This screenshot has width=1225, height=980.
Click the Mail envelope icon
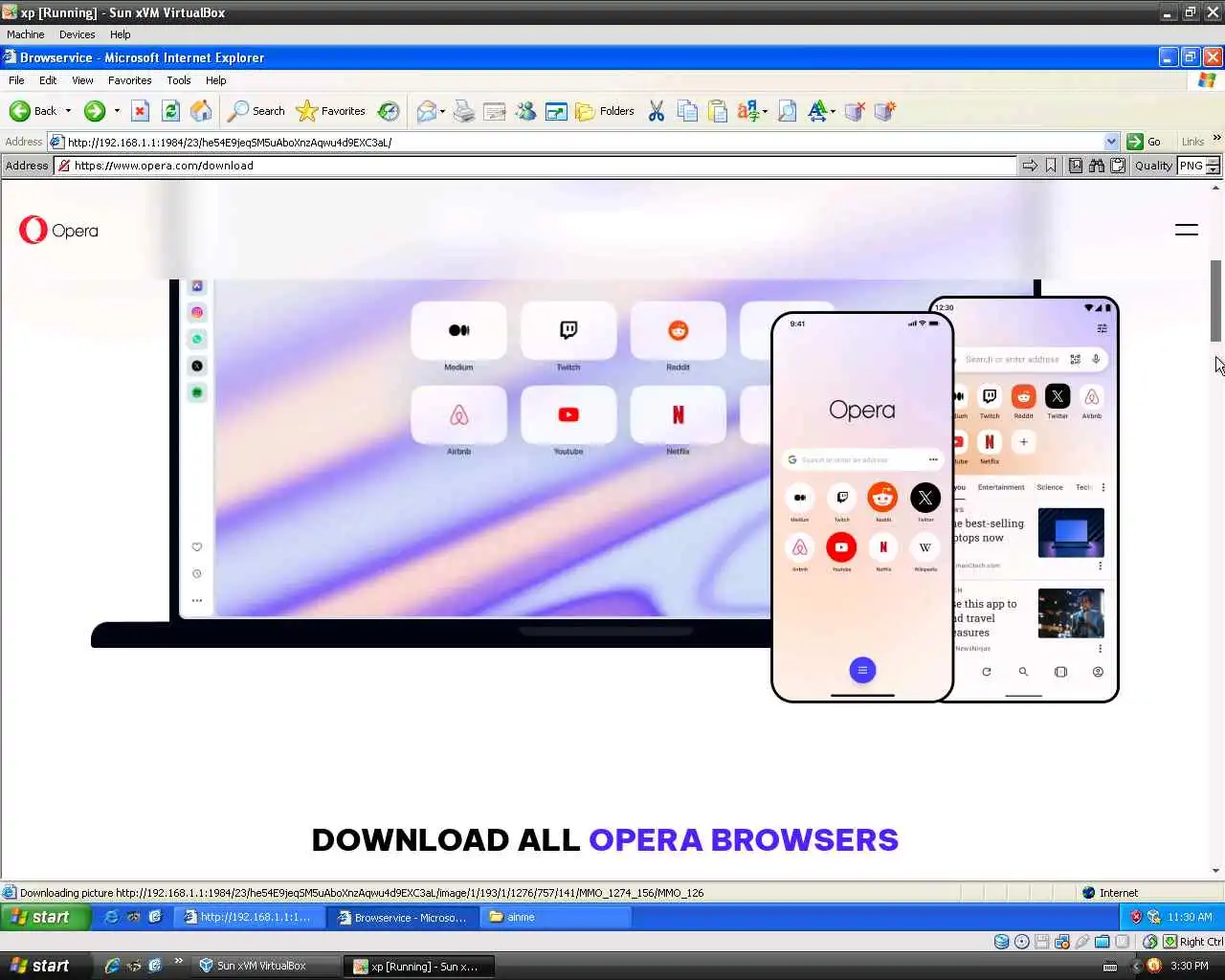click(x=427, y=112)
